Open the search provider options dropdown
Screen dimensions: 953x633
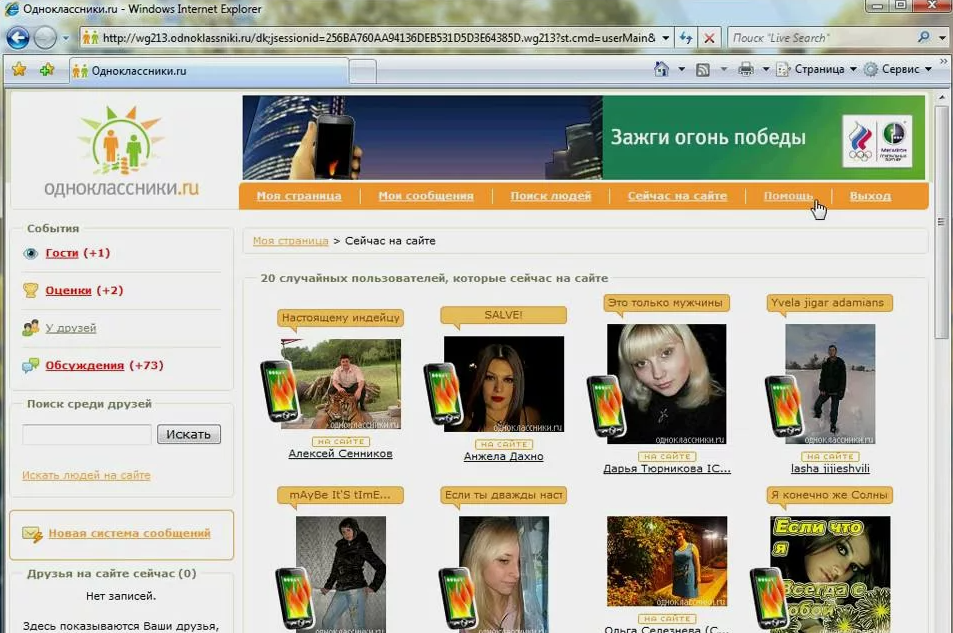pos(942,38)
